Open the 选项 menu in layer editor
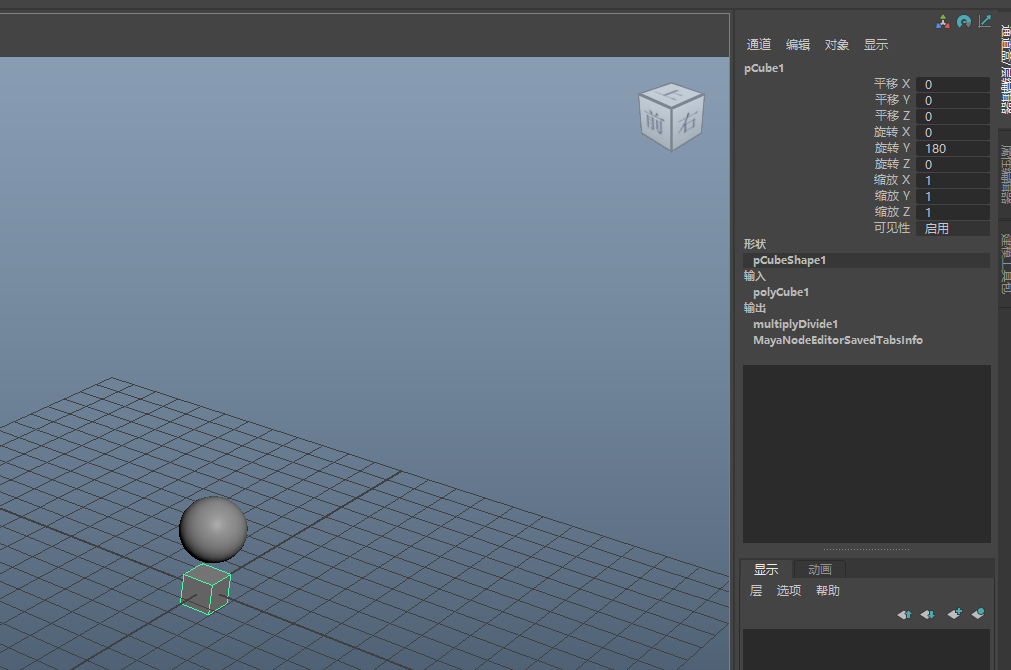 point(789,591)
